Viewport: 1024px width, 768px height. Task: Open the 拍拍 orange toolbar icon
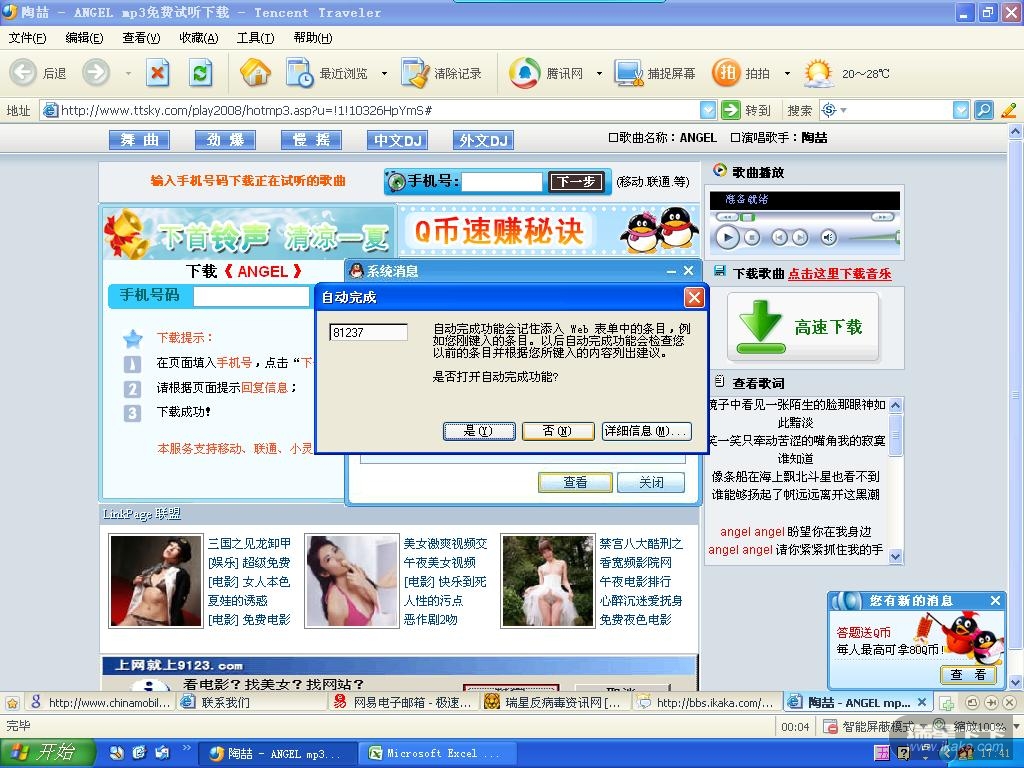pos(726,72)
